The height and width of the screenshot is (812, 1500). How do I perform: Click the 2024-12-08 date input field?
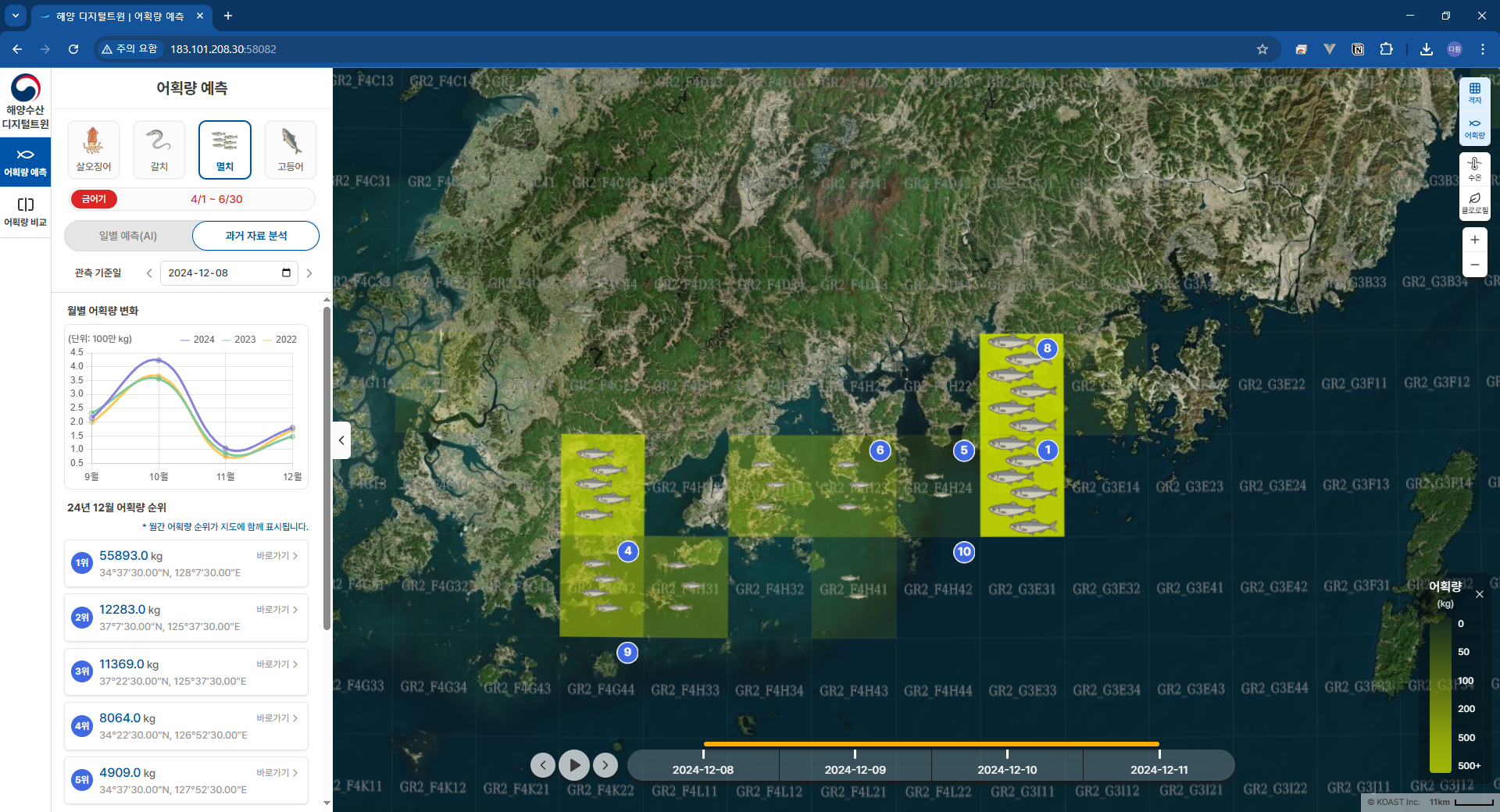click(x=229, y=273)
